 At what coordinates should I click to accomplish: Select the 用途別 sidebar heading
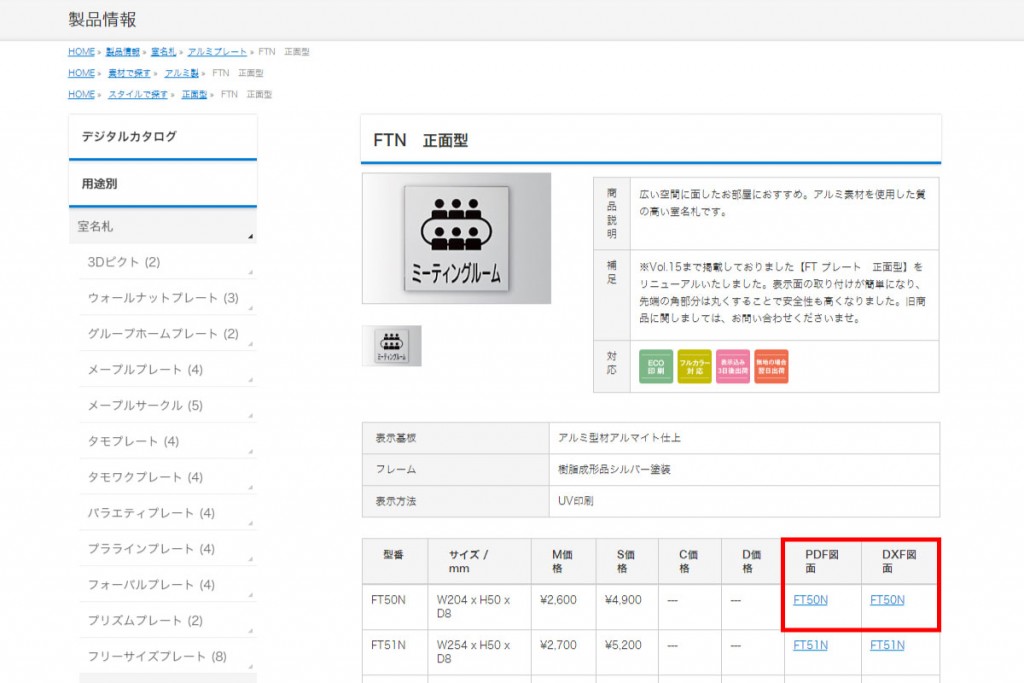tap(163, 183)
